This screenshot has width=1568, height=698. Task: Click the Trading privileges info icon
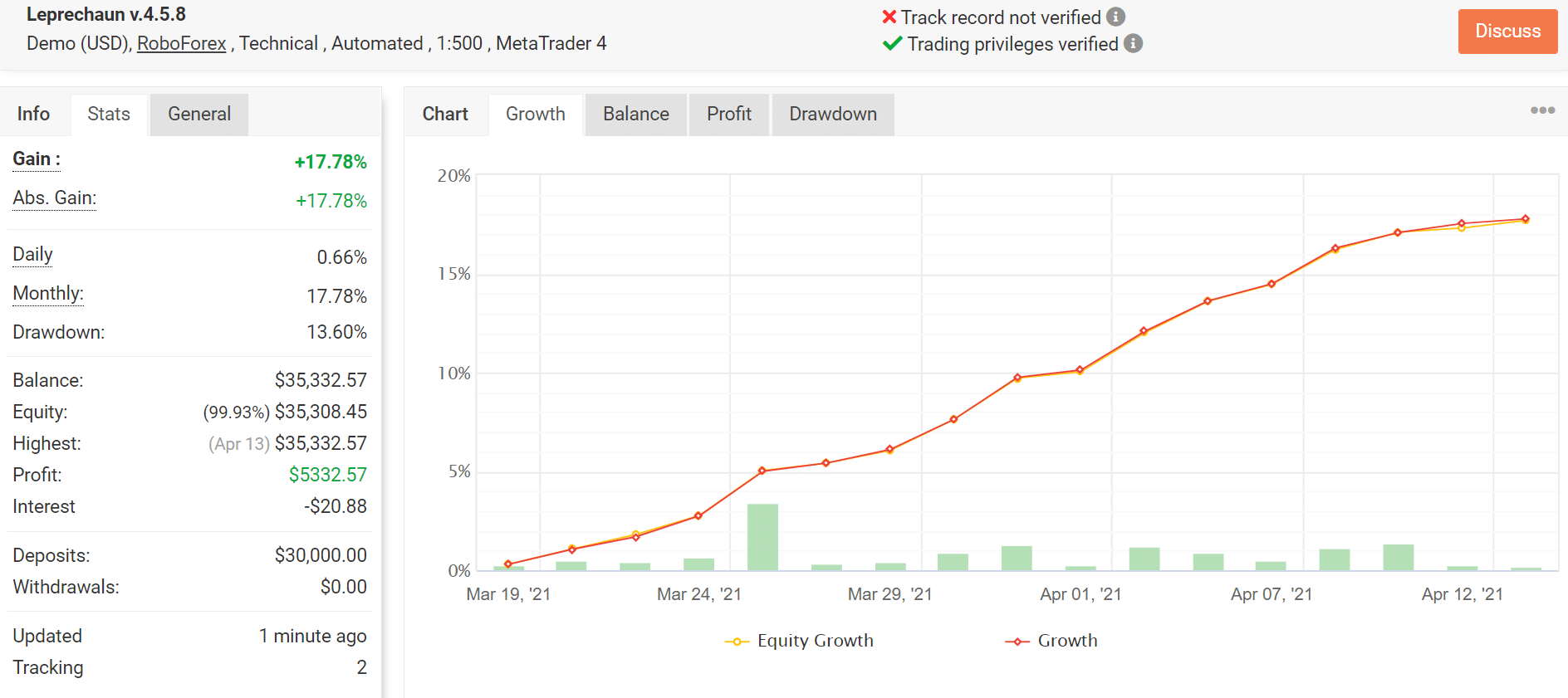click(x=1134, y=43)
